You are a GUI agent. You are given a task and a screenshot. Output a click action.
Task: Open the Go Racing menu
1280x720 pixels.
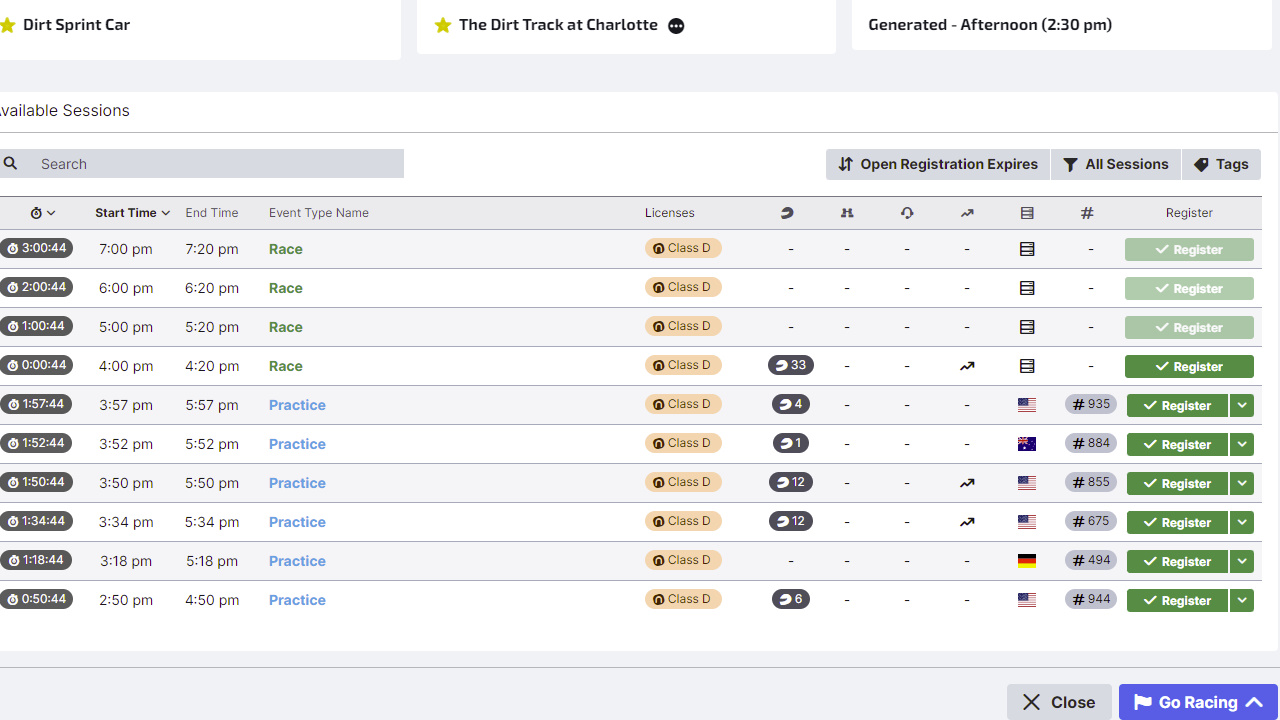(1198, 702)
